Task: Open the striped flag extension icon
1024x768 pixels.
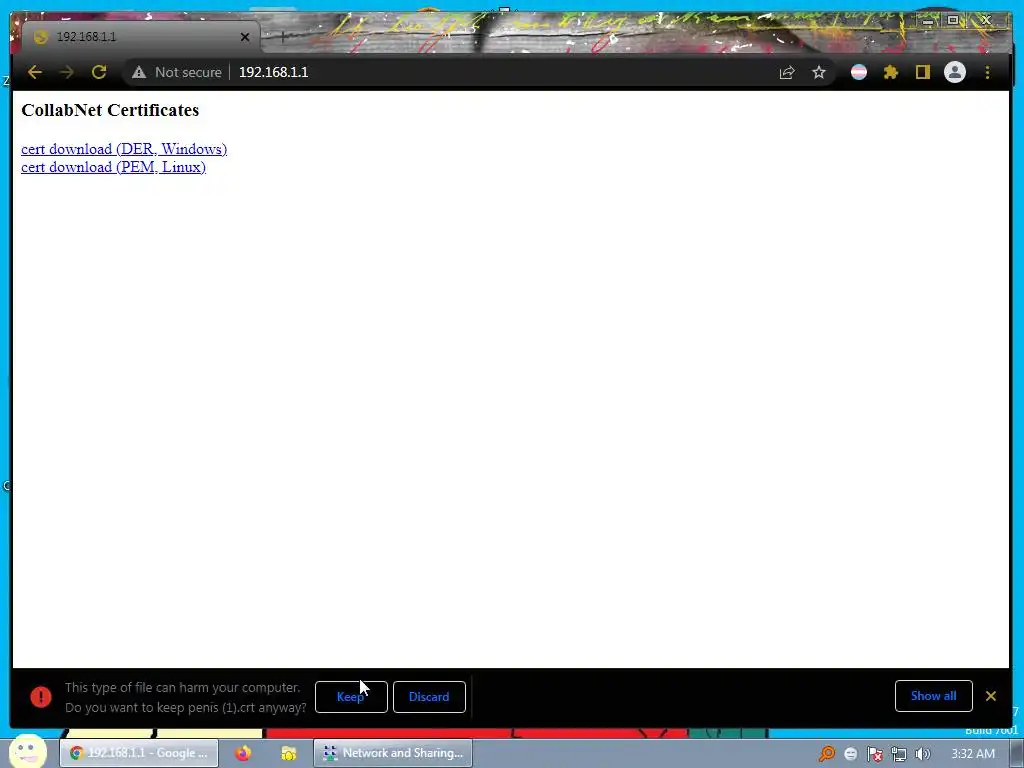Action: [x=859, y=72]
